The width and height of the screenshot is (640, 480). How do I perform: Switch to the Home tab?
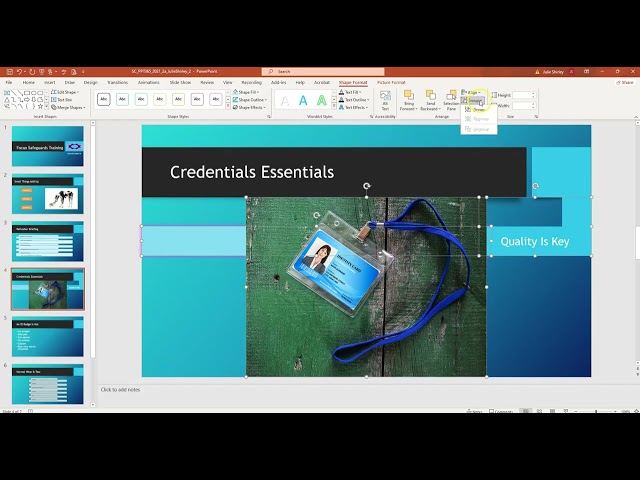coord(29,82)
